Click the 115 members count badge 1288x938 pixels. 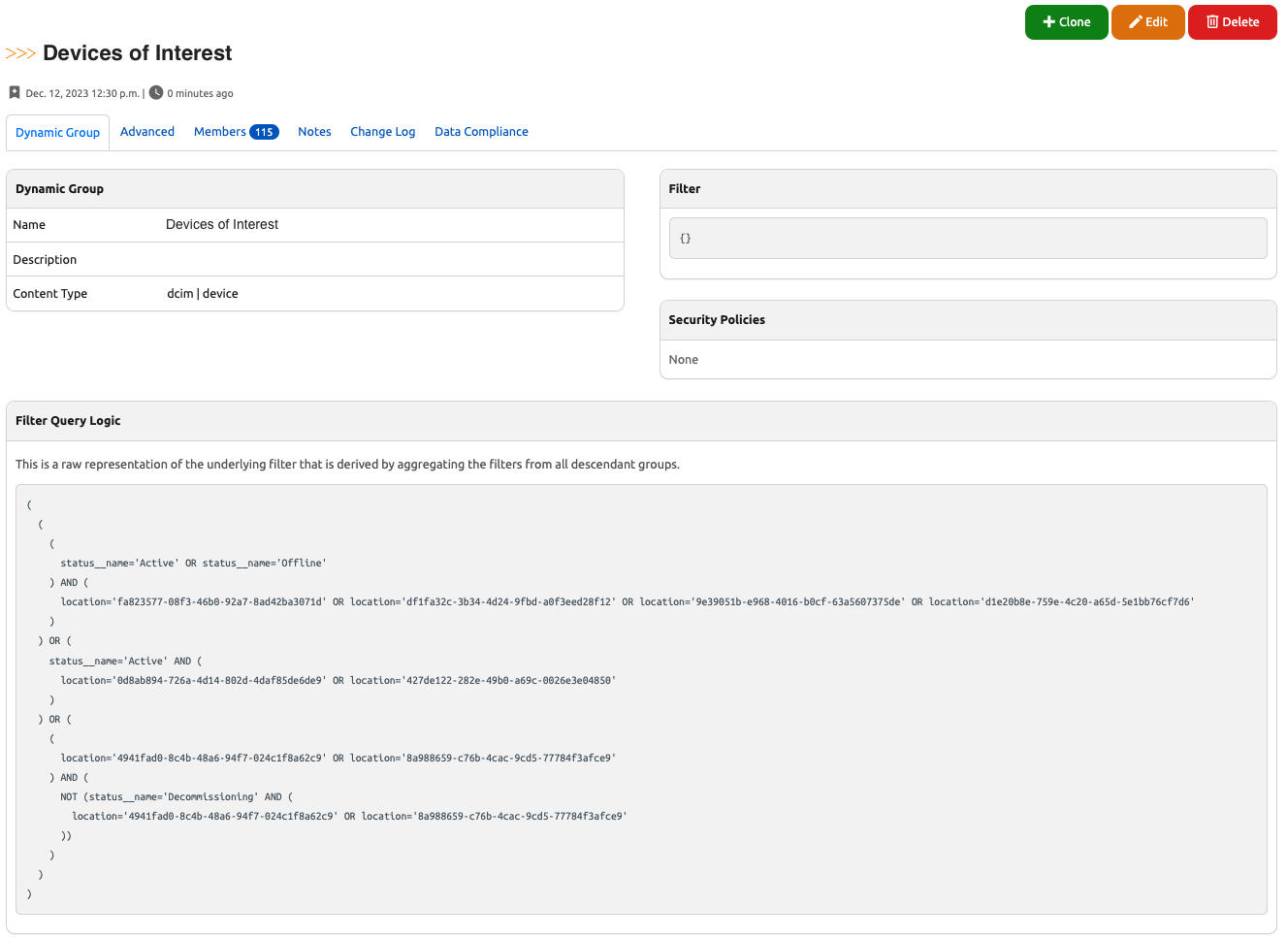(x=264, y=133)
